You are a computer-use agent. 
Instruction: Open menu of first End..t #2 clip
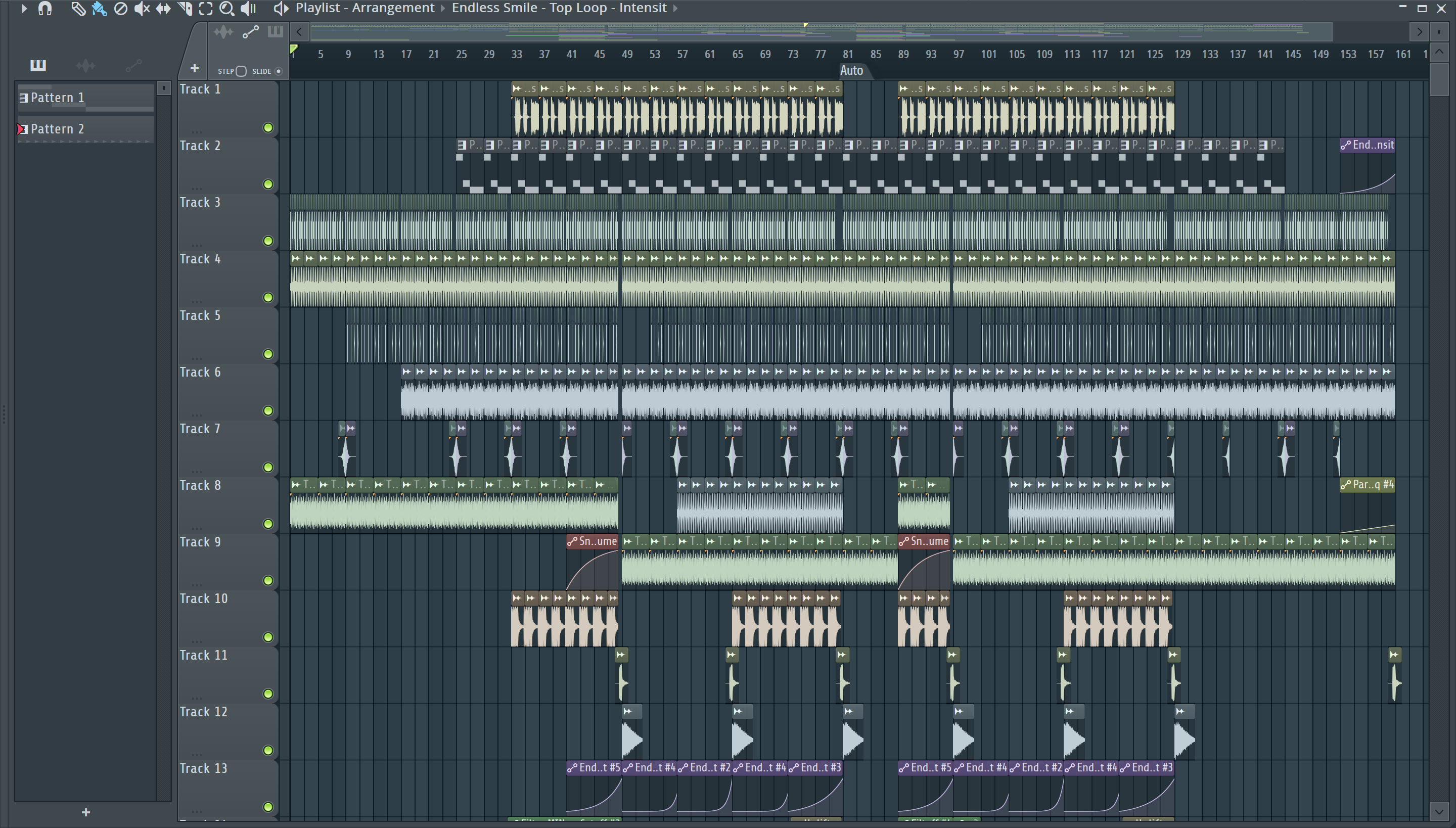pos(683,768)
